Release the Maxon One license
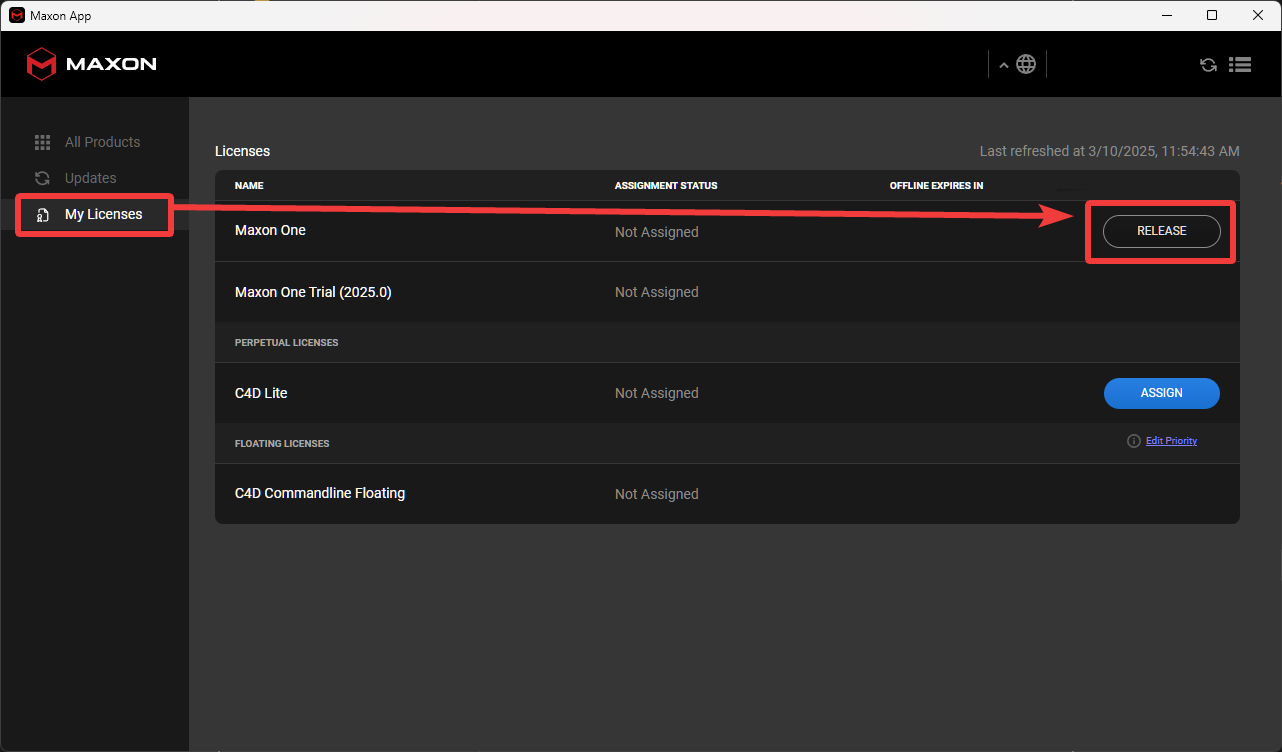The image size is (1282, 752). pos(1161,231)
